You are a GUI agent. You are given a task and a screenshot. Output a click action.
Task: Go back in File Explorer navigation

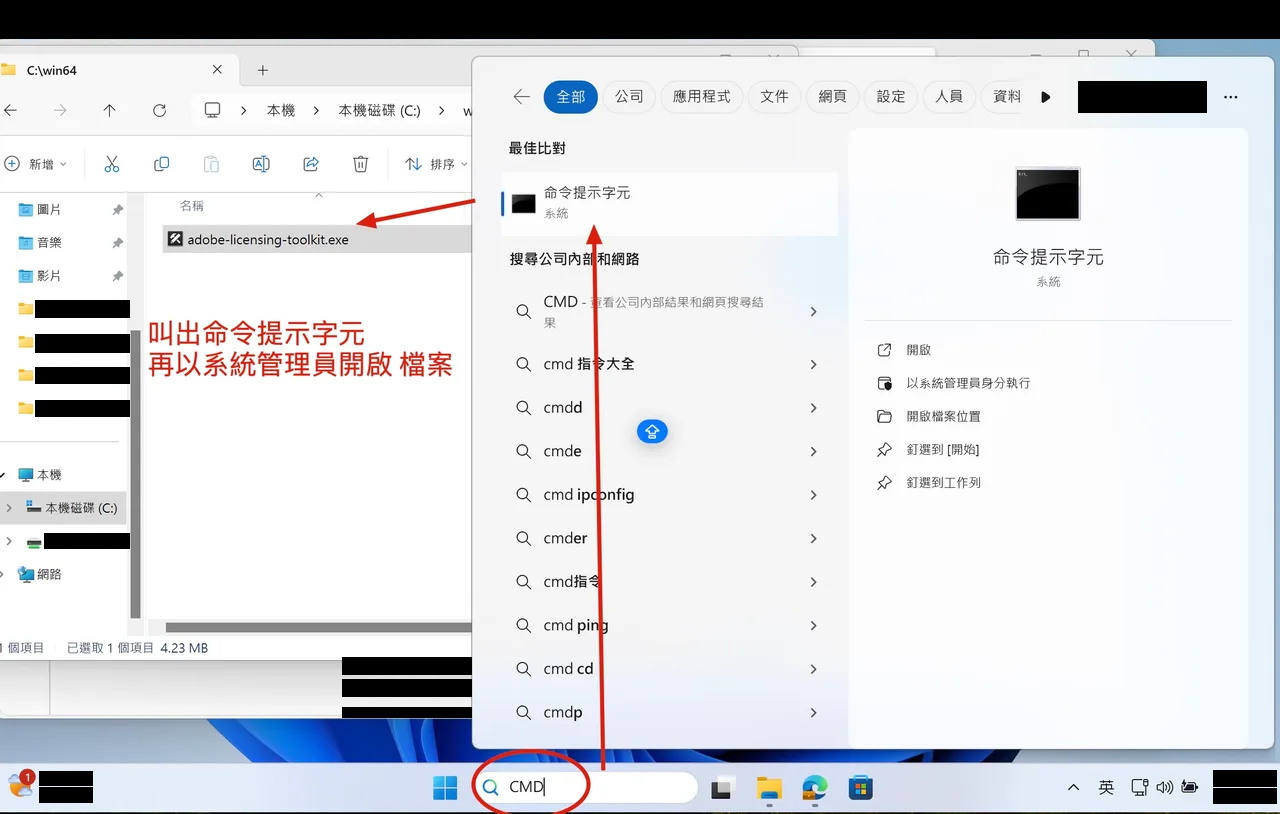pos(10,111)
